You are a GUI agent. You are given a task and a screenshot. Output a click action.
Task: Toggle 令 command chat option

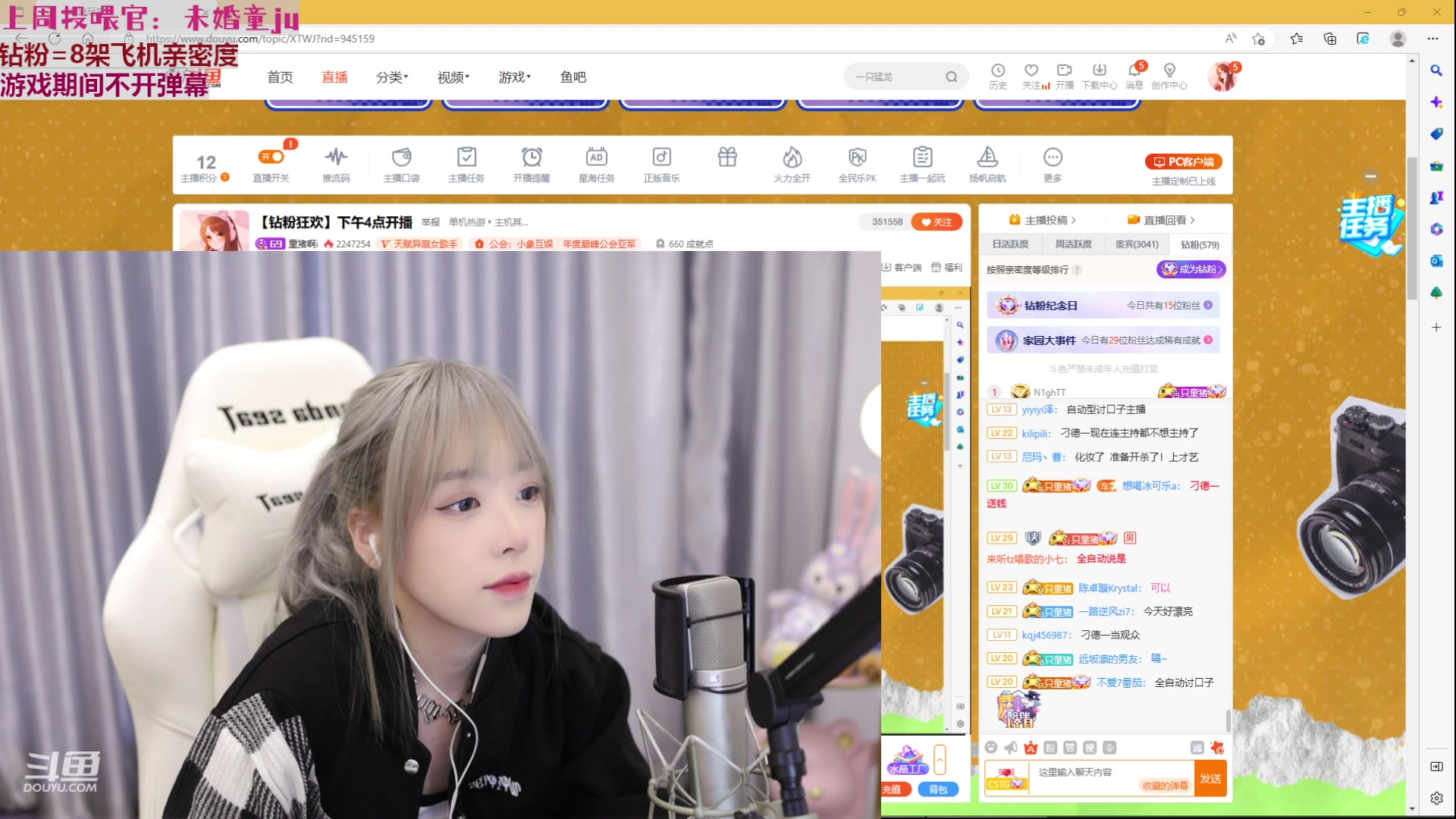(1109, 748)
